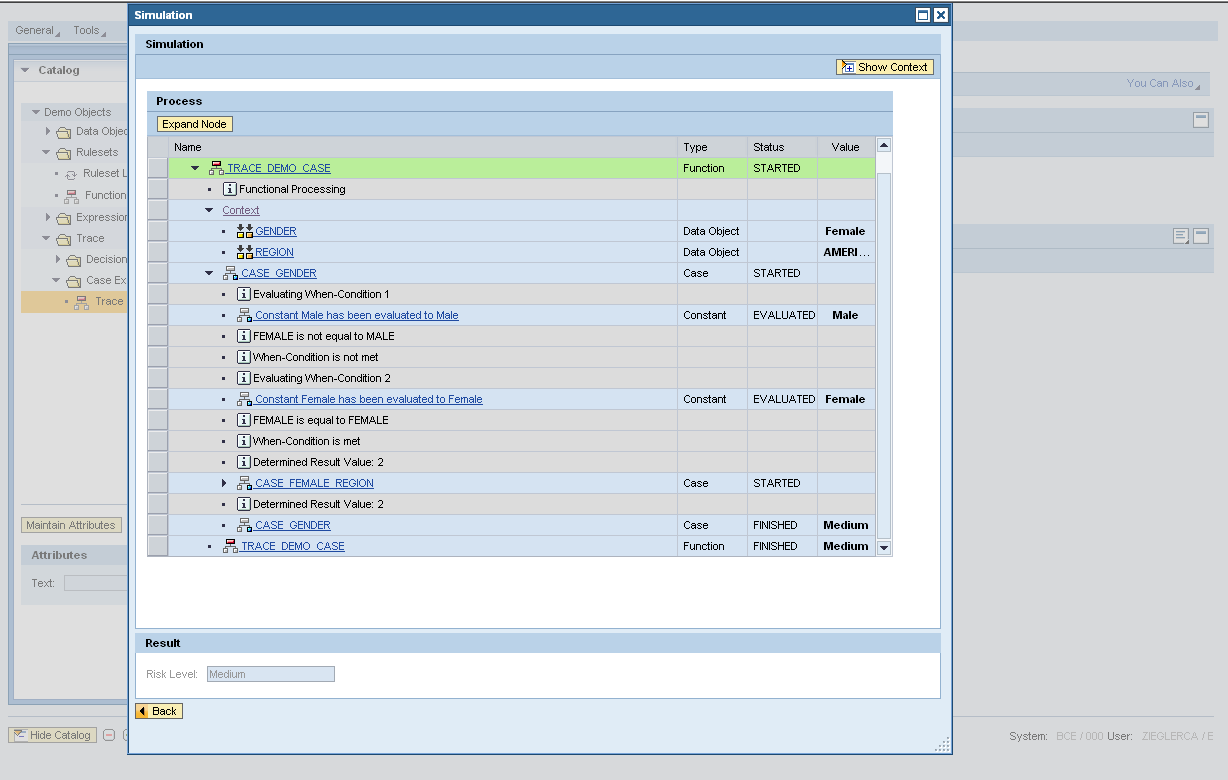Open the General menu
The height and width of the screenshot is (780, 1228).
pyautogui.click(x=37, y=31)
